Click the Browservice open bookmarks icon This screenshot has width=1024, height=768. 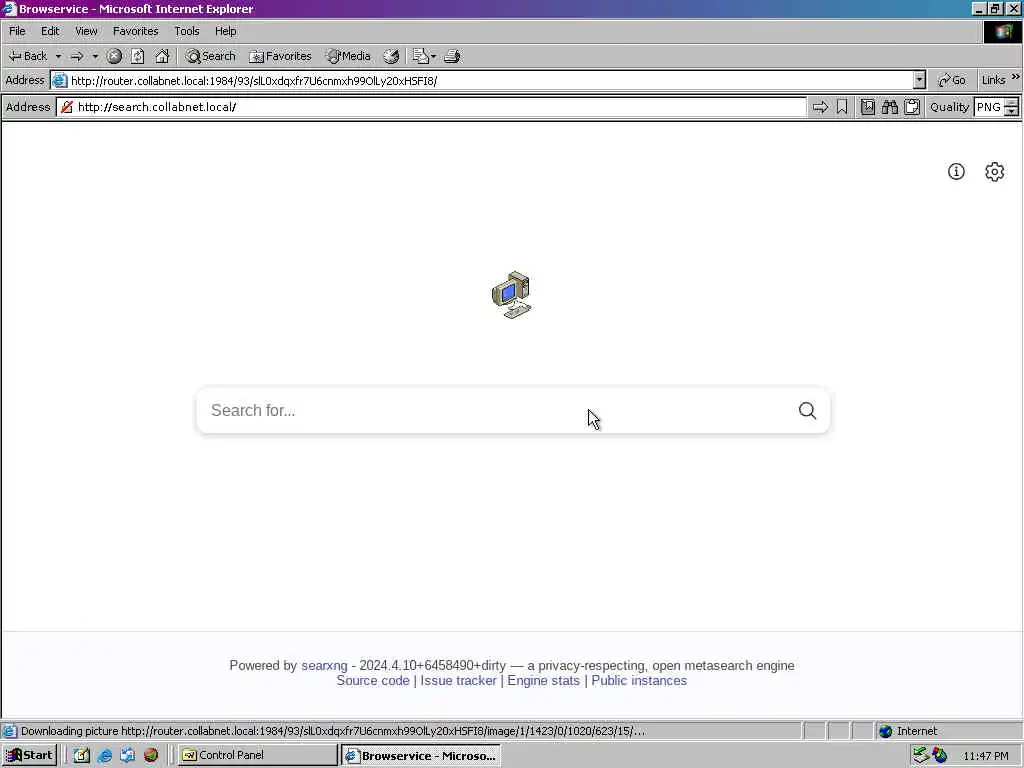point(867,107)
